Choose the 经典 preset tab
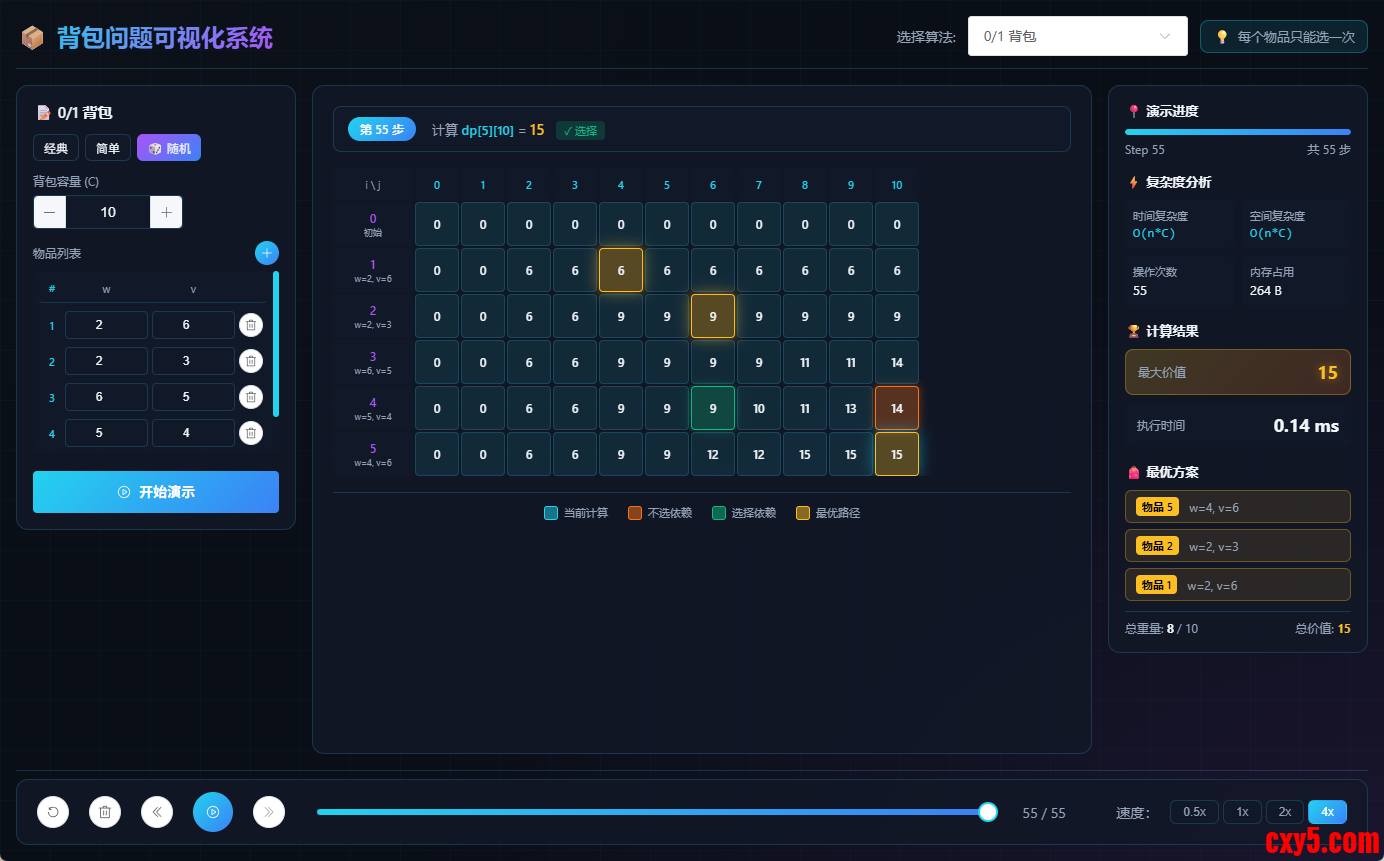The width and height of the screenshot is (1384, 861). coord(56,148)
